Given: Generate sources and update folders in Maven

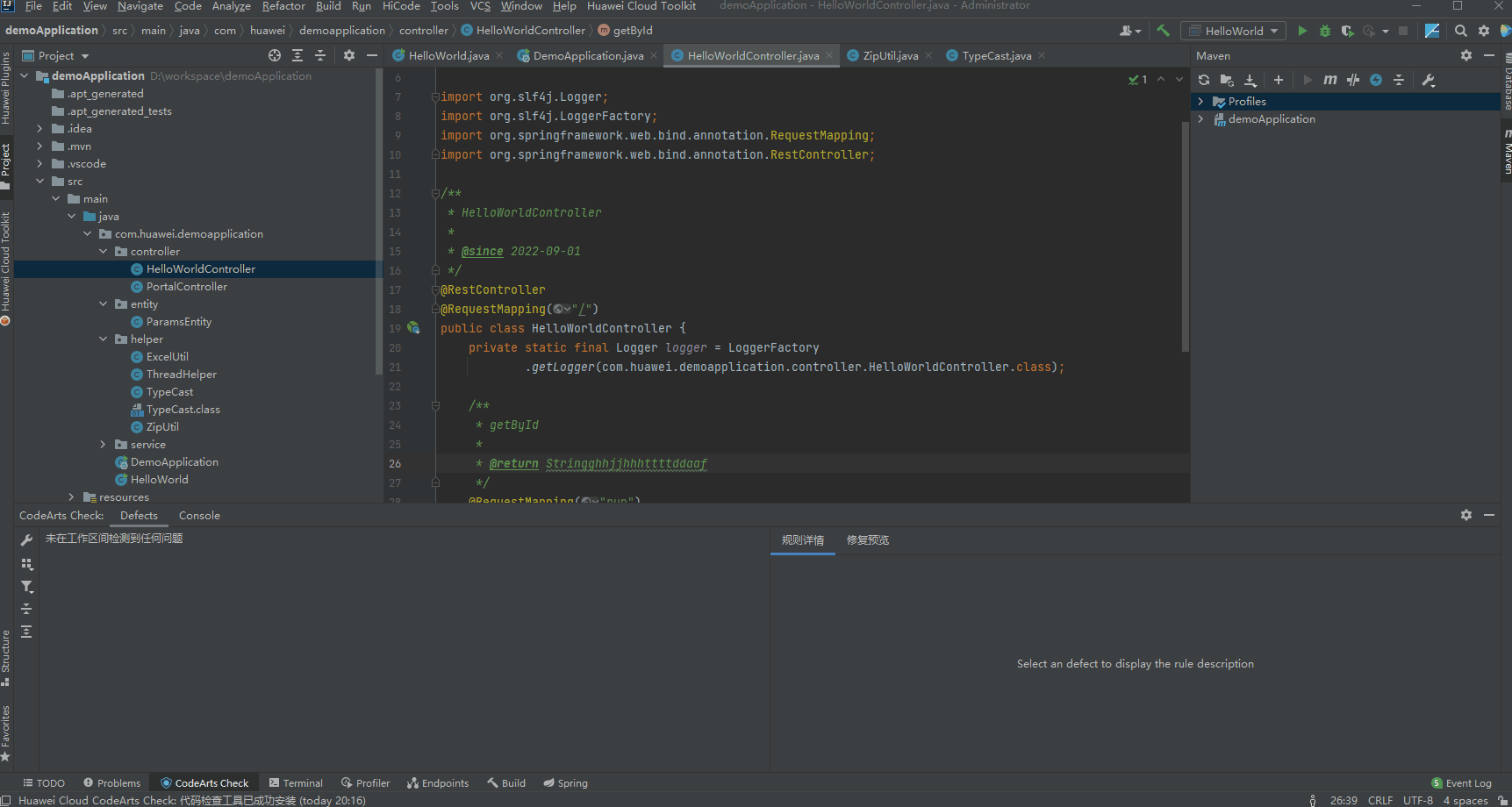Looking at the screenshot, I should coord(1227,80).
